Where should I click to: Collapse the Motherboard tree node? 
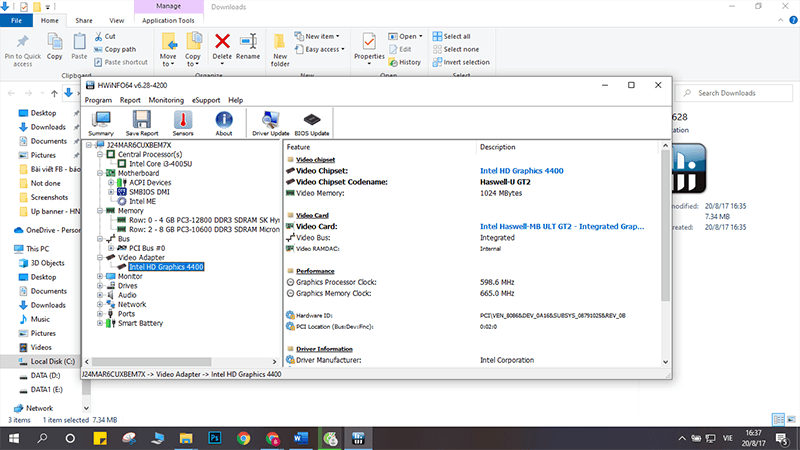pos(100,173)
